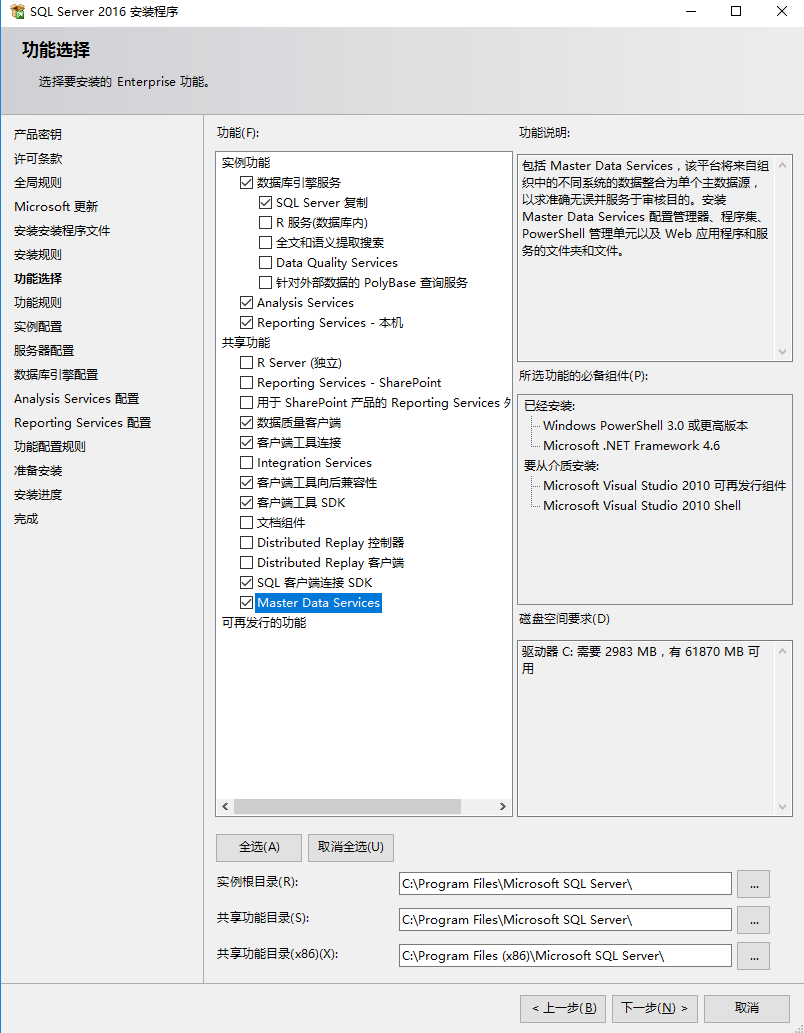Browse for 共享功能目录(x86) folder
The width and height of the screenshot is (804, 1033).
point(754,957)
